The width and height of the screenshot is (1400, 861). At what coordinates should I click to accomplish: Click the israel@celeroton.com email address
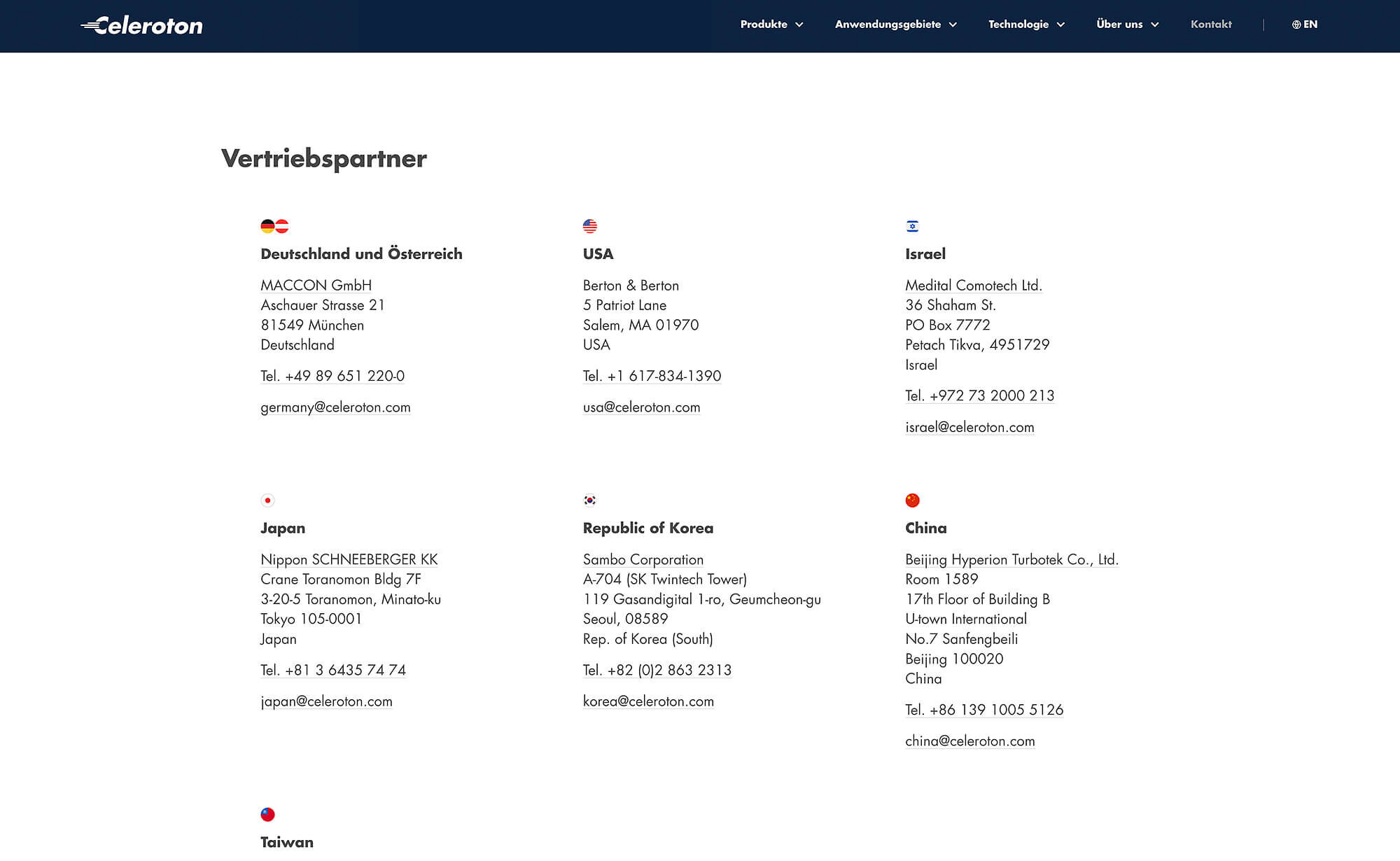click(969, 427)
